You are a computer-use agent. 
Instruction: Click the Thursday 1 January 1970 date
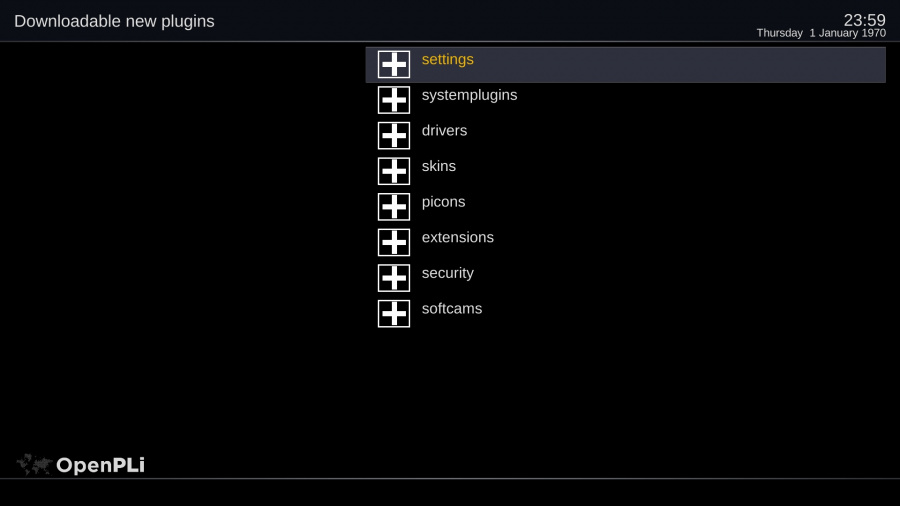point(820,33)
